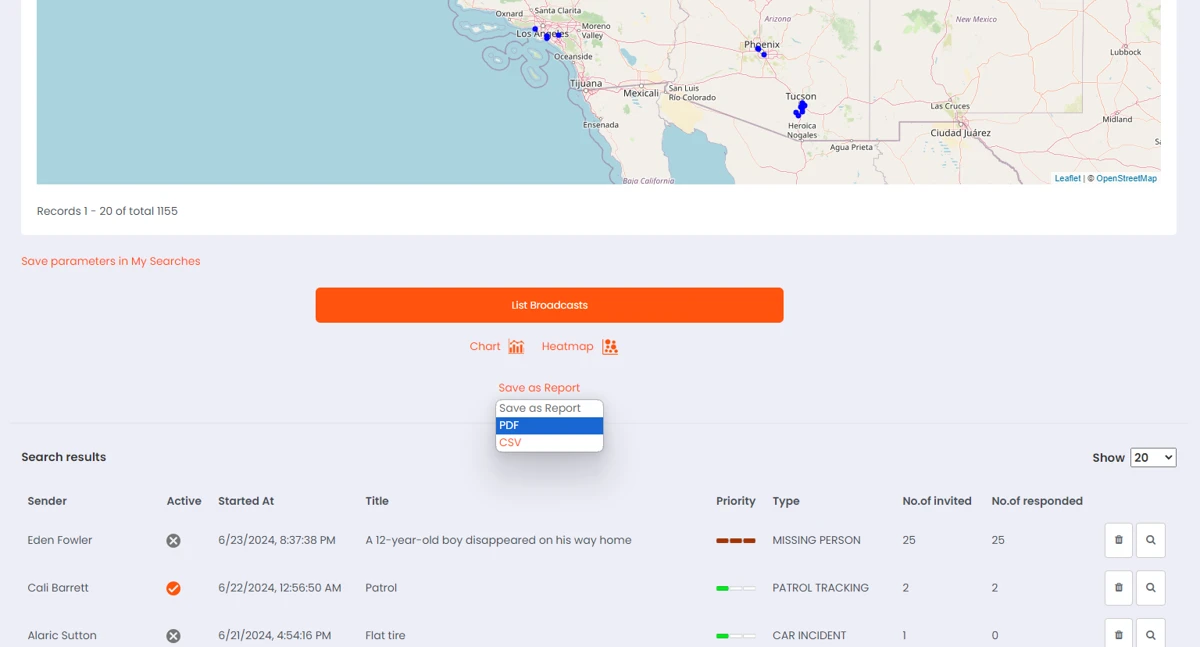
Task: Click the red priority bar for Missing Person
Action: coord(735,541)
